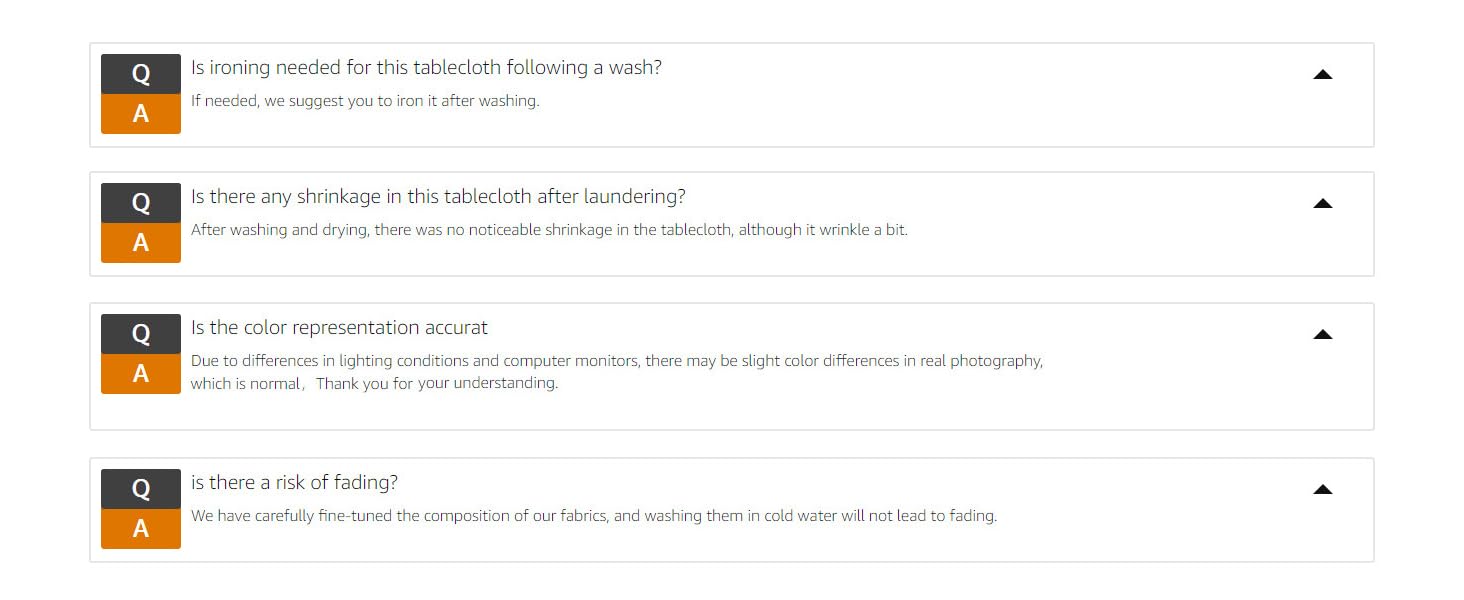This screenshot has height=600, width=1464.
Task: Click the answer suggesting ironing after washing
Action: (365, 101)
